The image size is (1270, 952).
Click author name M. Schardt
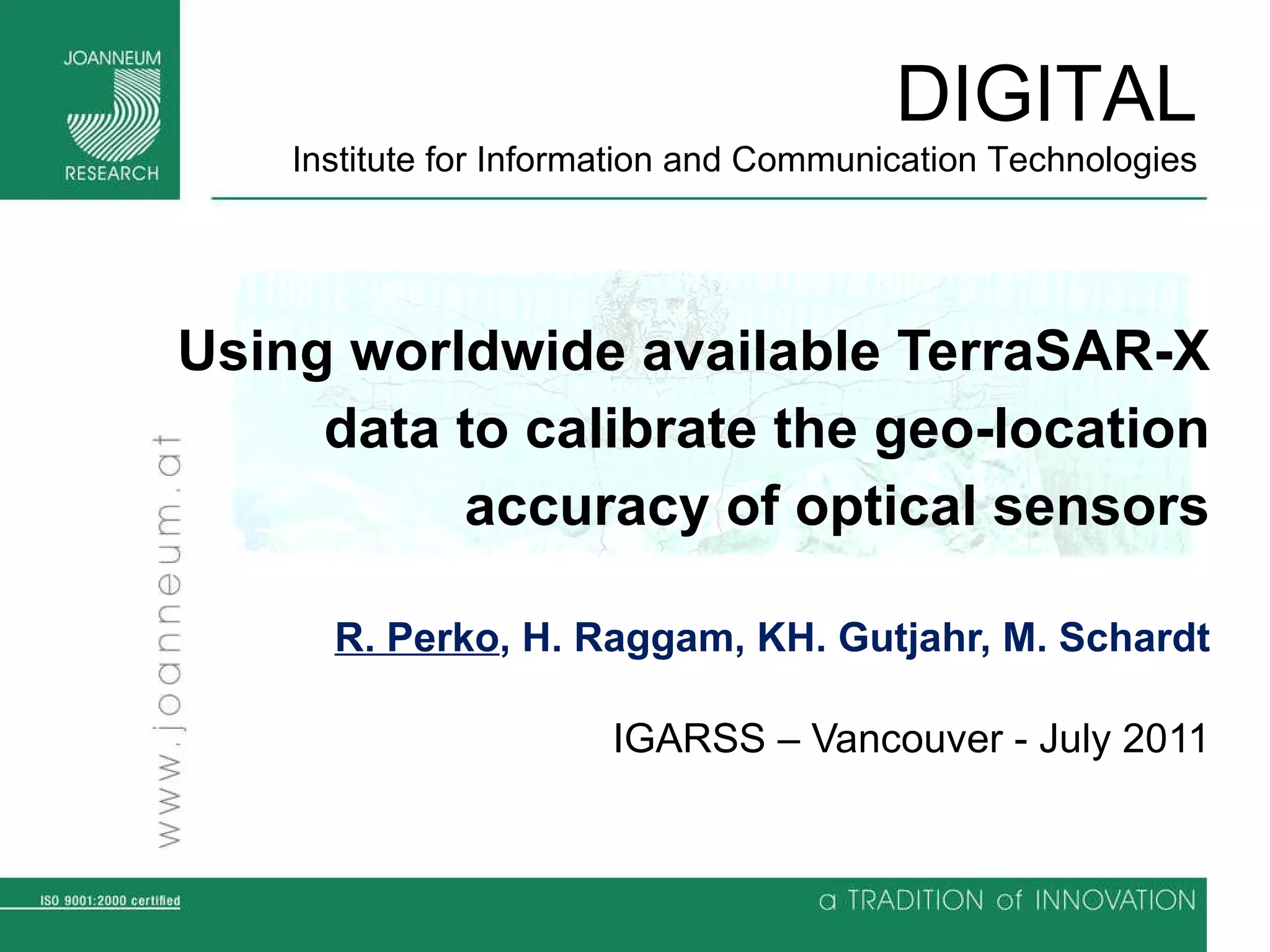1106,637
